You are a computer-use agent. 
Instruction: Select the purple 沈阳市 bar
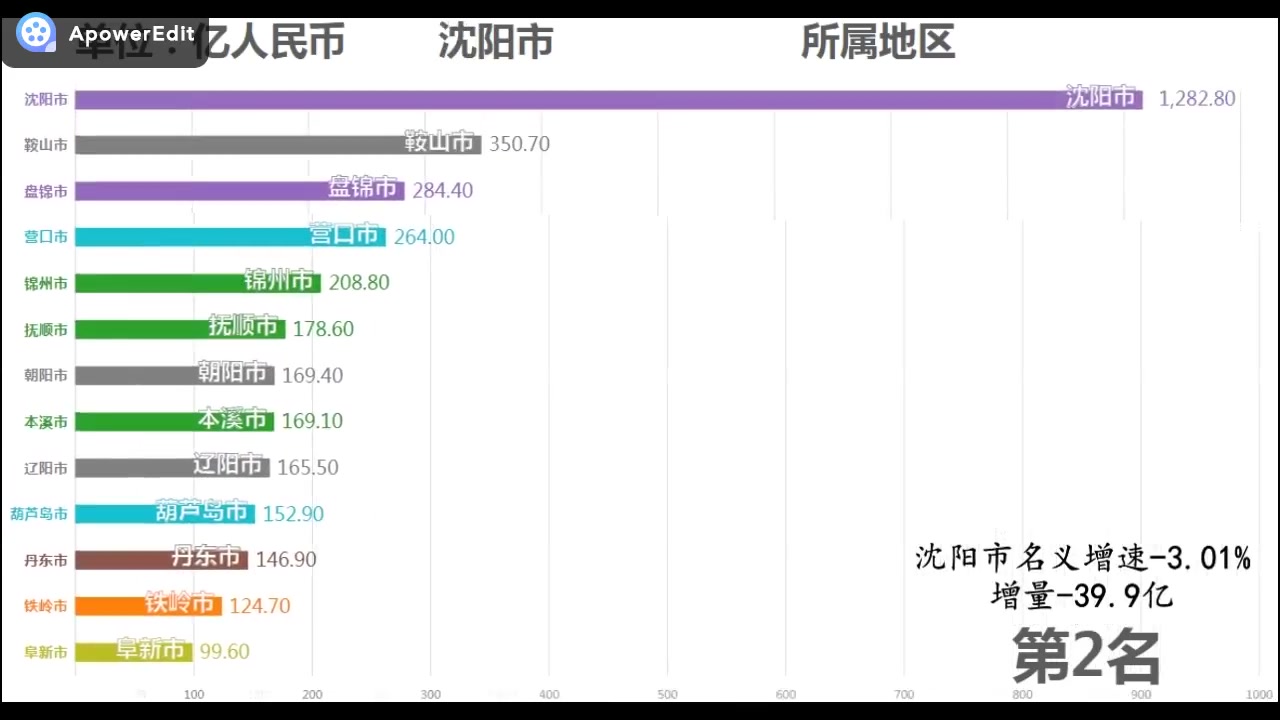(x=609, y=99)
